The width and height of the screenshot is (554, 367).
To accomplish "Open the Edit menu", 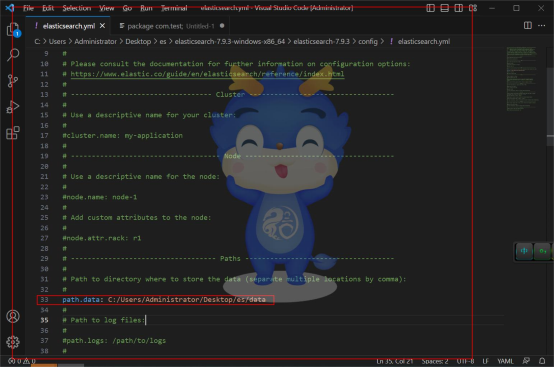I will tap(48, 8).
